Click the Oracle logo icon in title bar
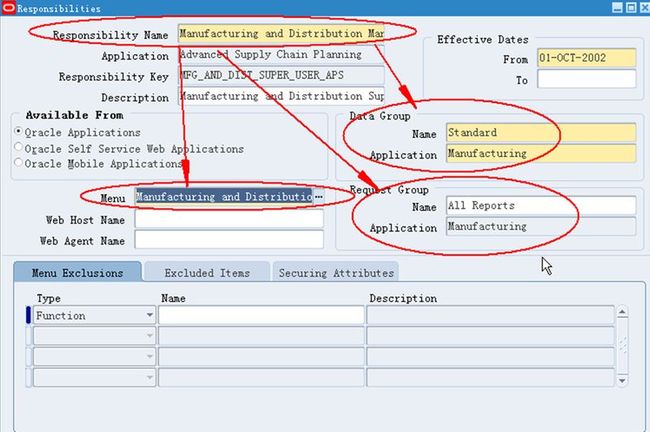Image resolution: width=650 pixels, height=432 pixels. point(8,7)
